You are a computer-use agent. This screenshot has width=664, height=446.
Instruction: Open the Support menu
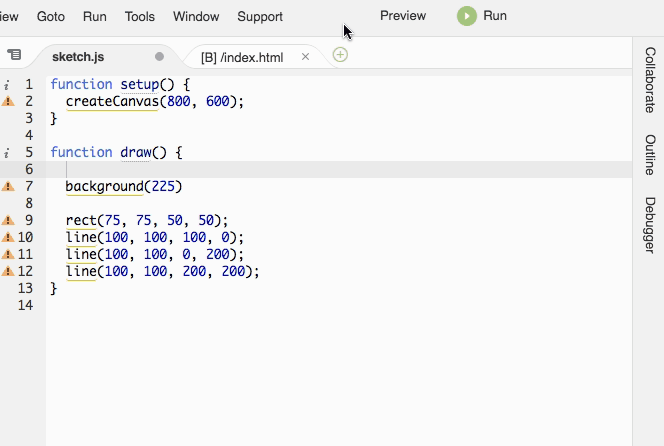pos(260,17)
